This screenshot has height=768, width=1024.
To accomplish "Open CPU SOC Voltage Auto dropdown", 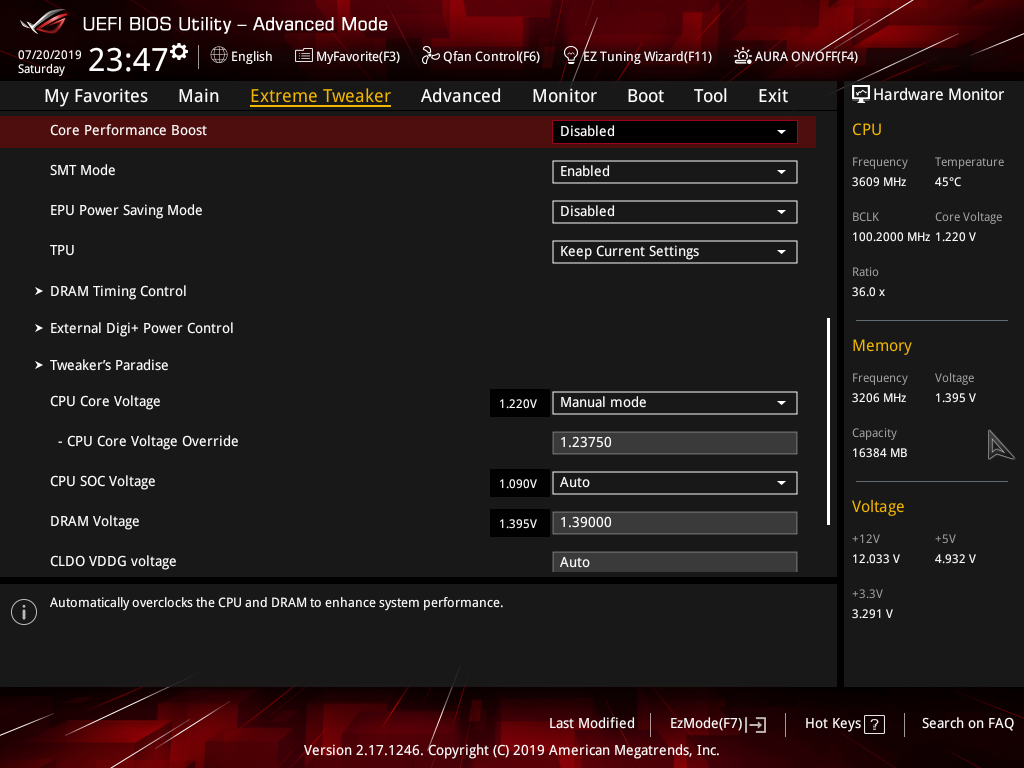I will 675,483.
